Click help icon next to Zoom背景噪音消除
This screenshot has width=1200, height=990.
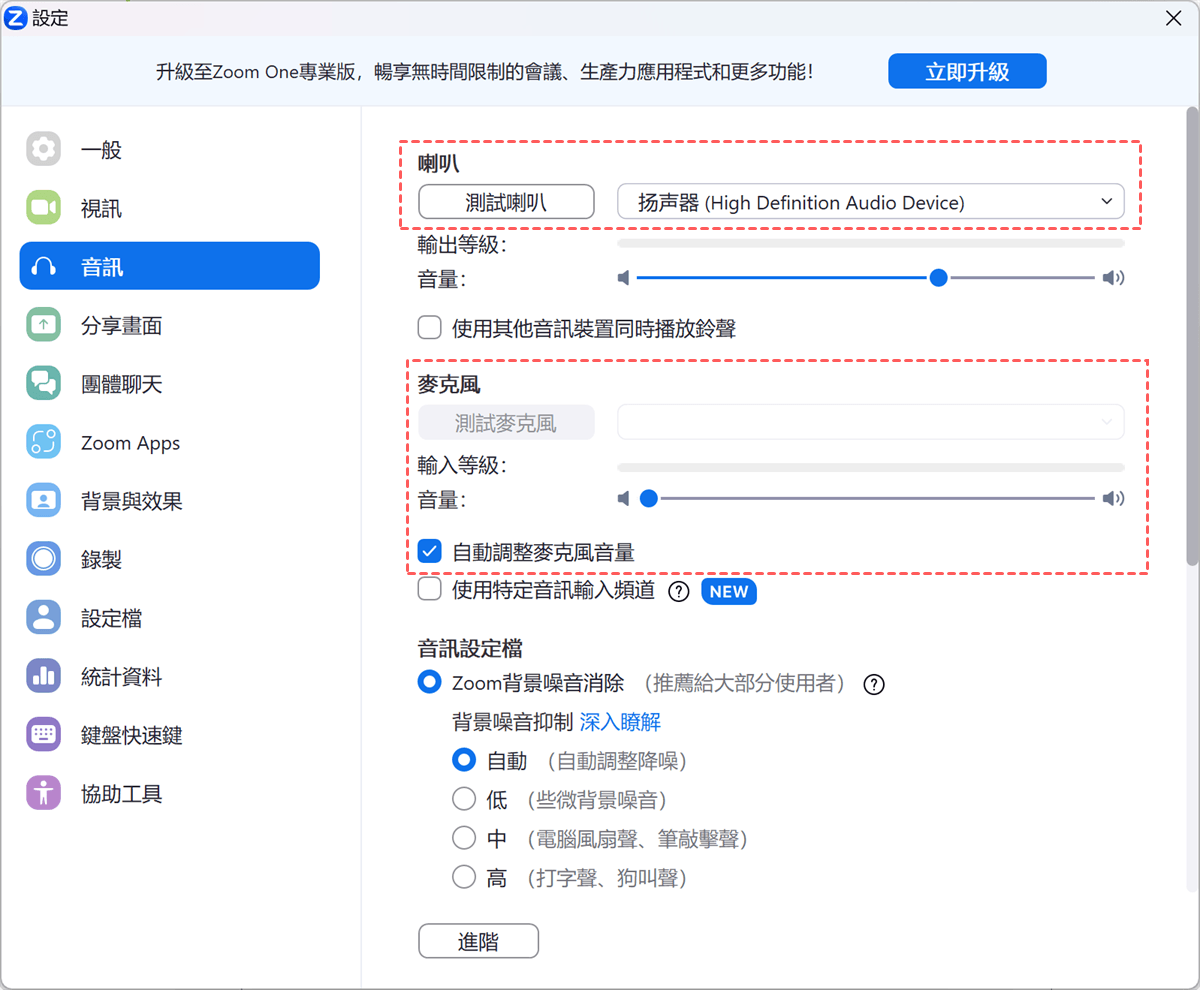coord(874,685)
